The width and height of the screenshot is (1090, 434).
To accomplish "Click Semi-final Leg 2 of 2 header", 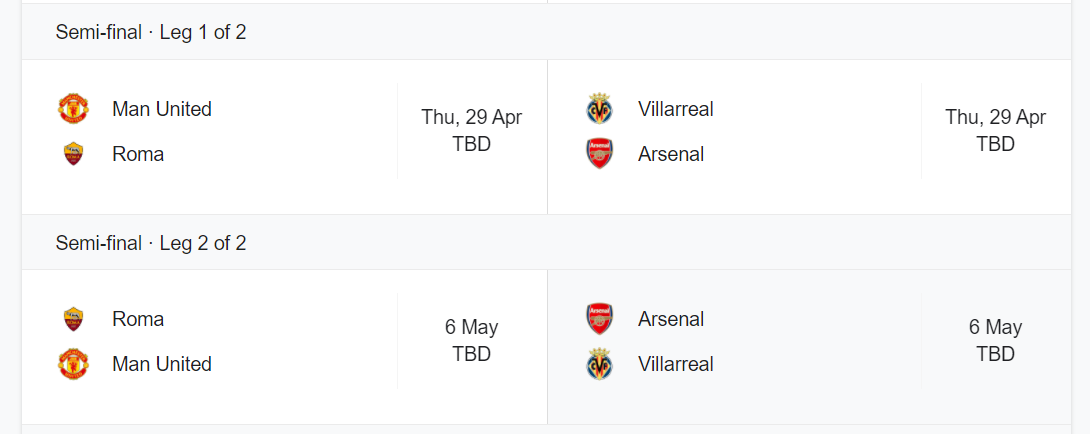I will [546, 243].
